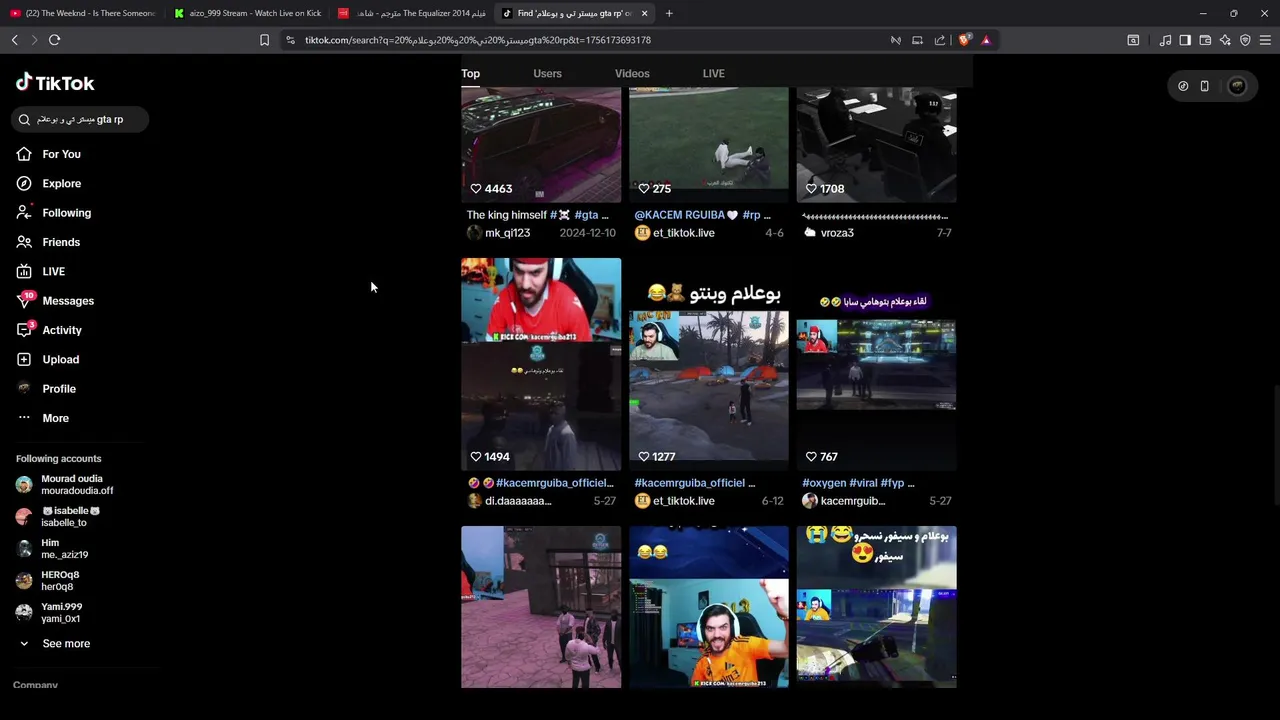The width and height of the screenshot is (1280, 720).
Task: Open the Brave Wallet icon
Action: [1205, 40]
